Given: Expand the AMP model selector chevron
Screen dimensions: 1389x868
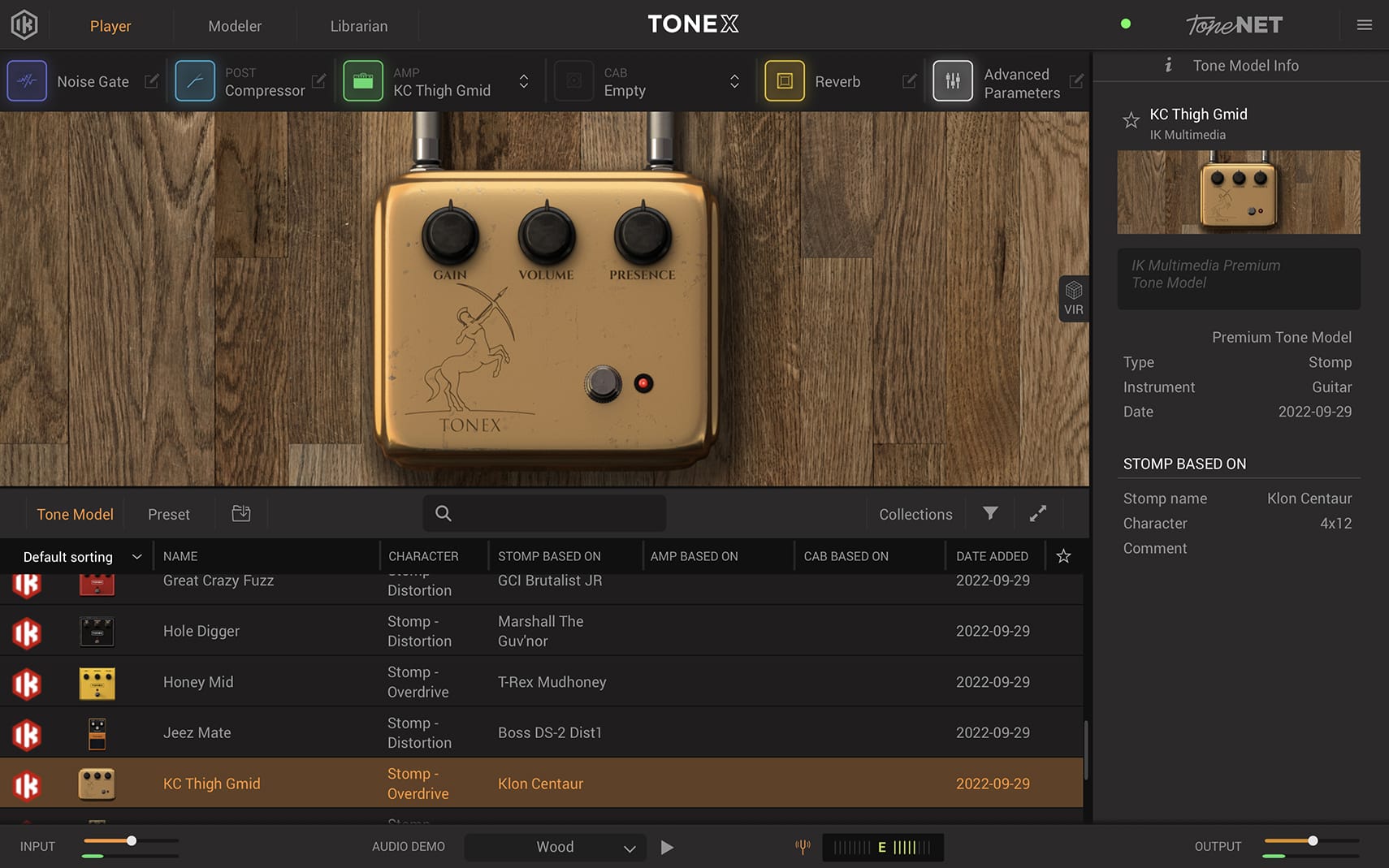Looking at the screenshot, I should click(x=525, y=81).
